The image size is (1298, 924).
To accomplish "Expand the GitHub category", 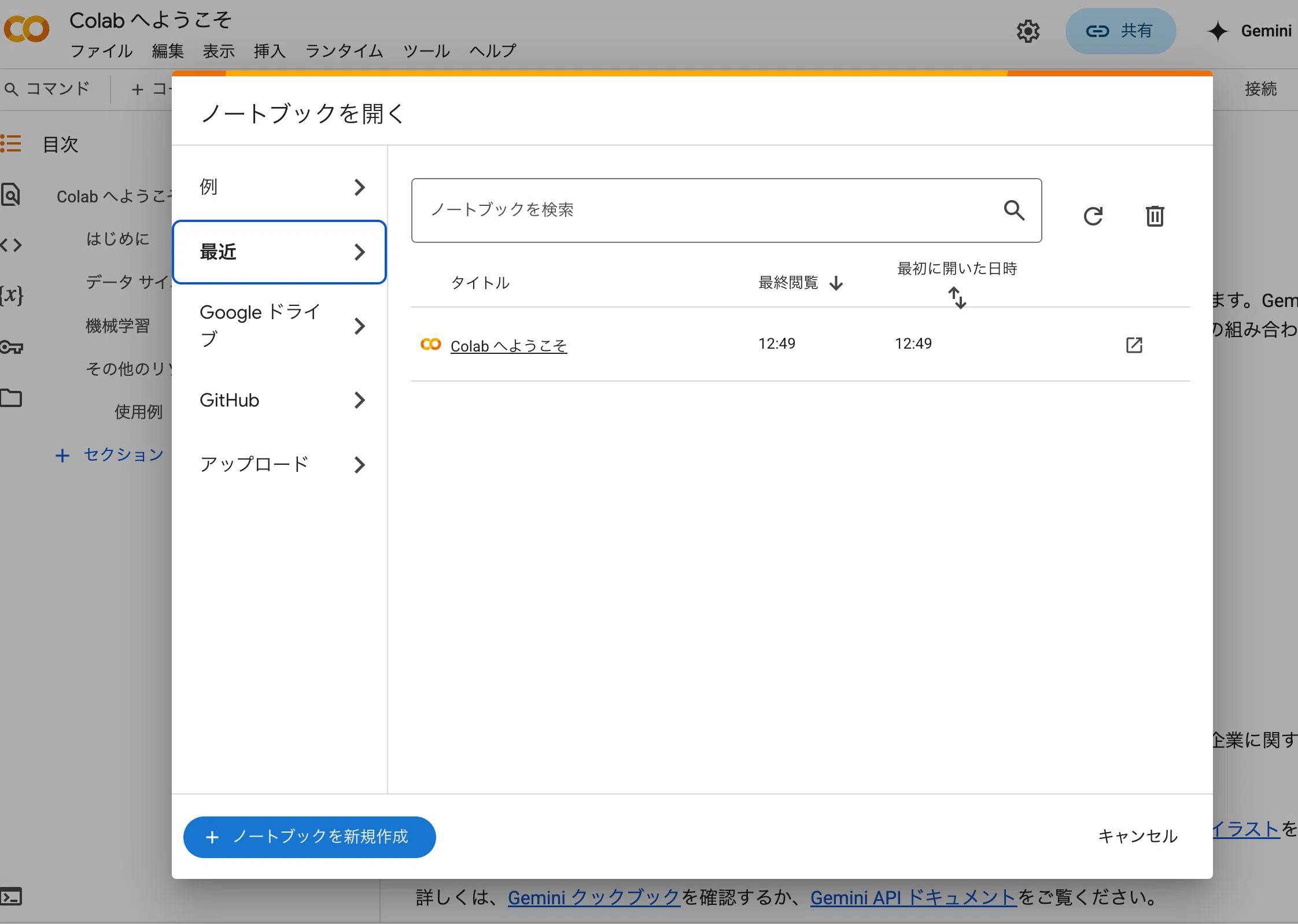I will 279,400.
